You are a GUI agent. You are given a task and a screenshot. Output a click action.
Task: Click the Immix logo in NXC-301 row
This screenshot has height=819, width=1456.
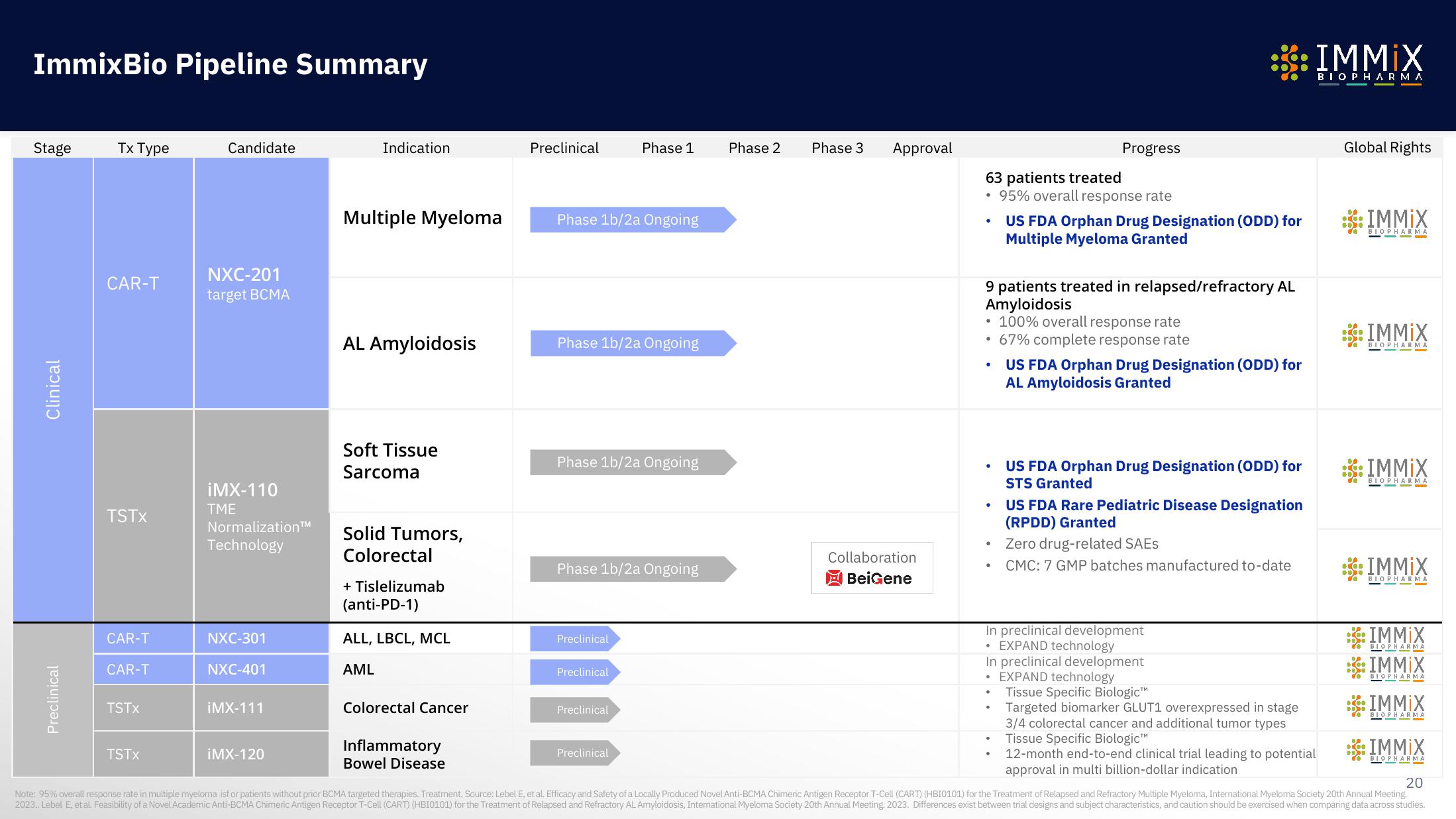[x=1386, y=639]
